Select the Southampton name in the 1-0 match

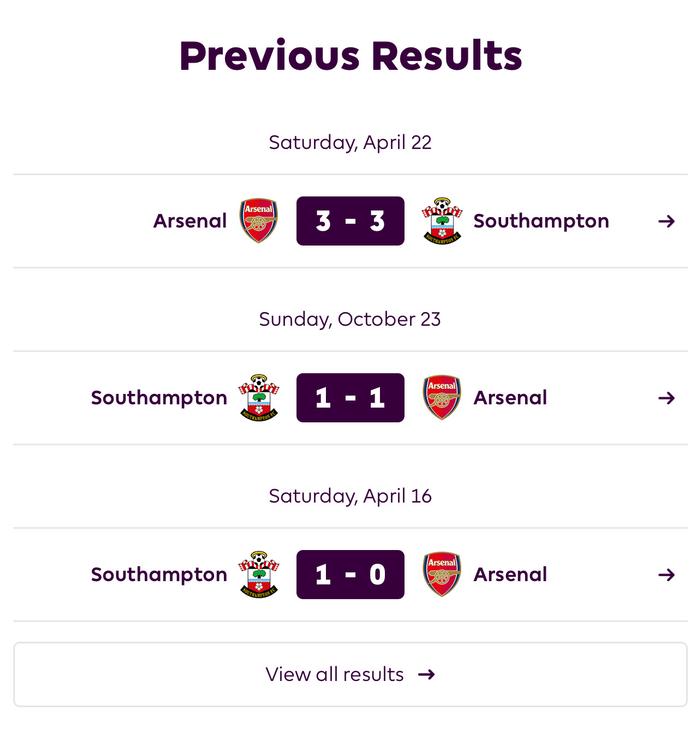click(159, 575)
